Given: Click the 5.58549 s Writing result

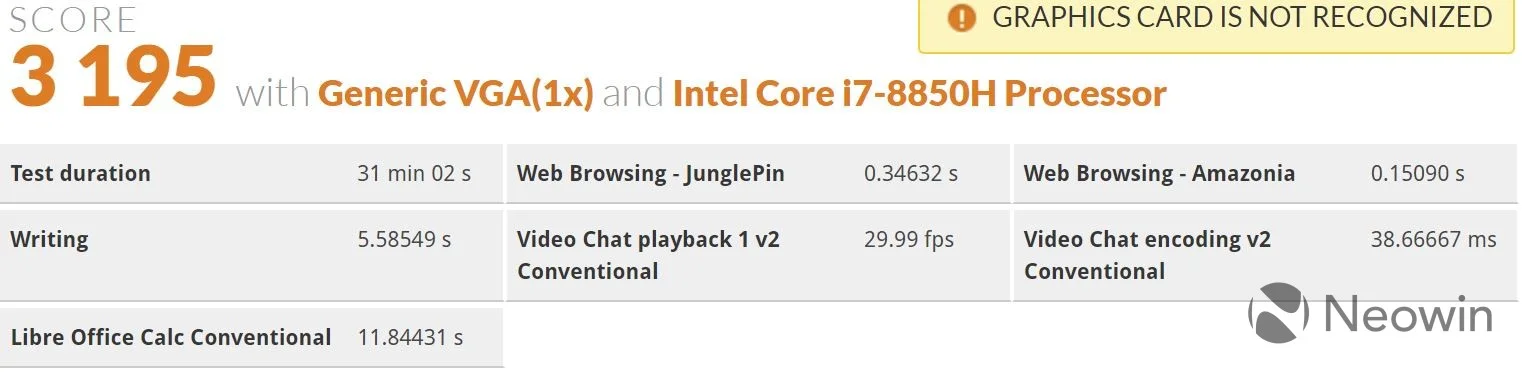Looking at the screenshot, I should point(404,240).
